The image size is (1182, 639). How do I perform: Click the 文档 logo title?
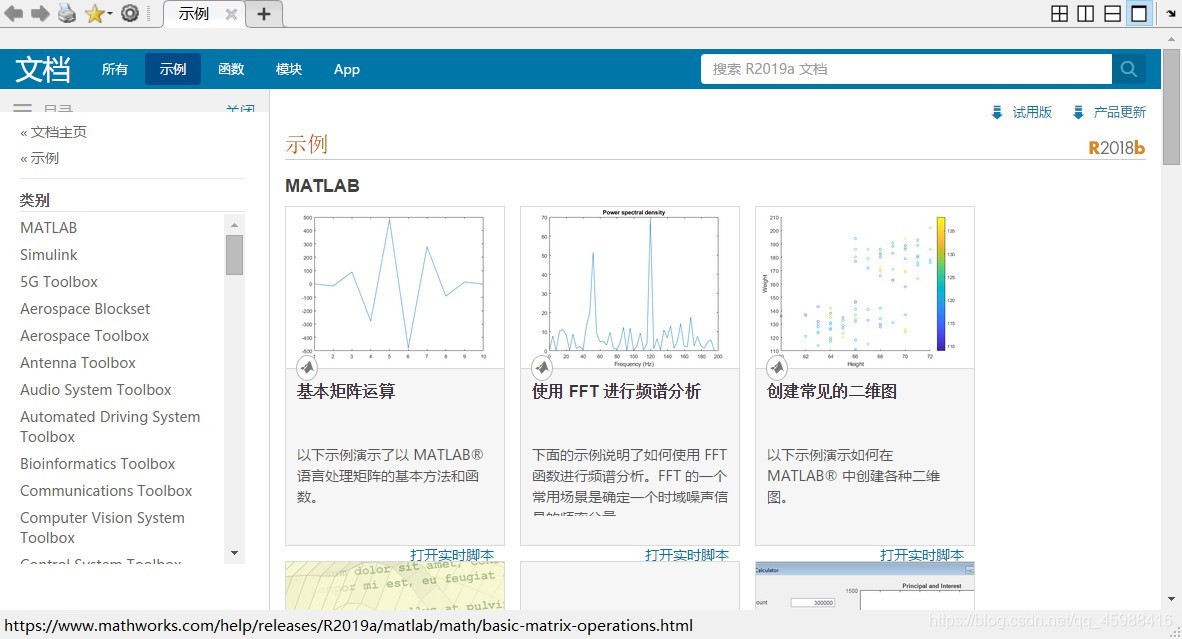pos(43,69)
